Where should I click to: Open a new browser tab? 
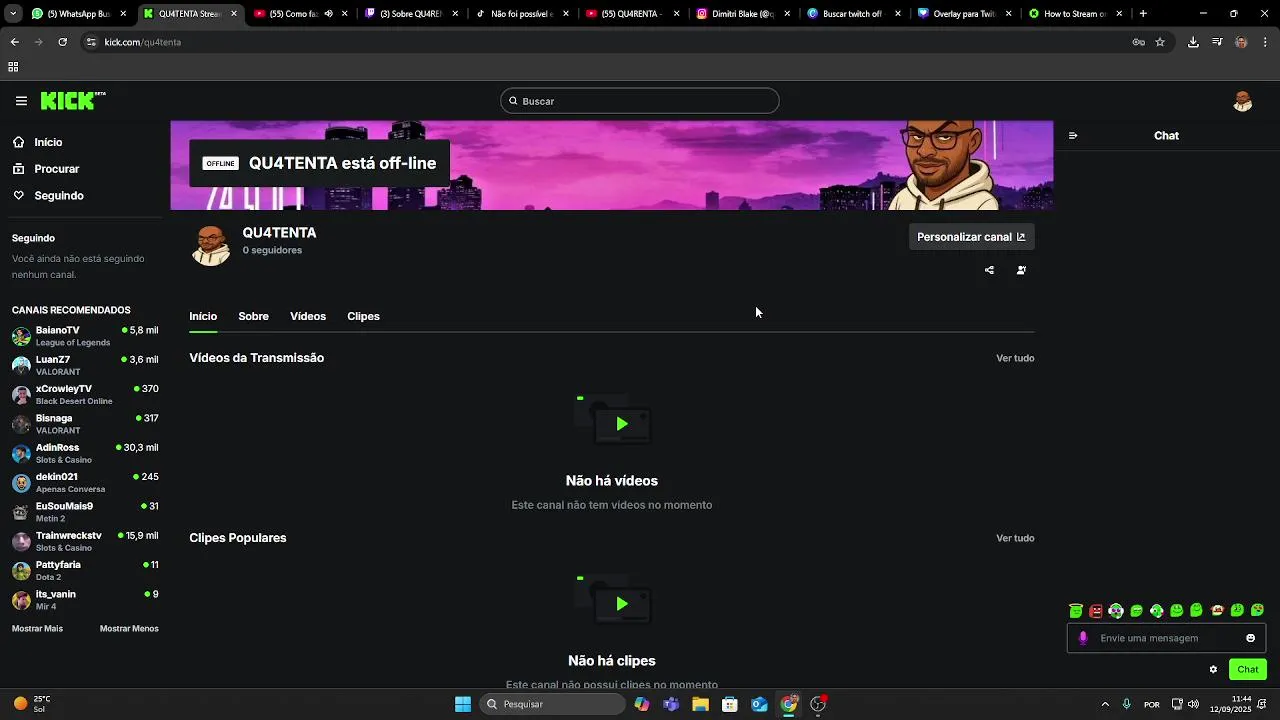(x=1143, y=14)
